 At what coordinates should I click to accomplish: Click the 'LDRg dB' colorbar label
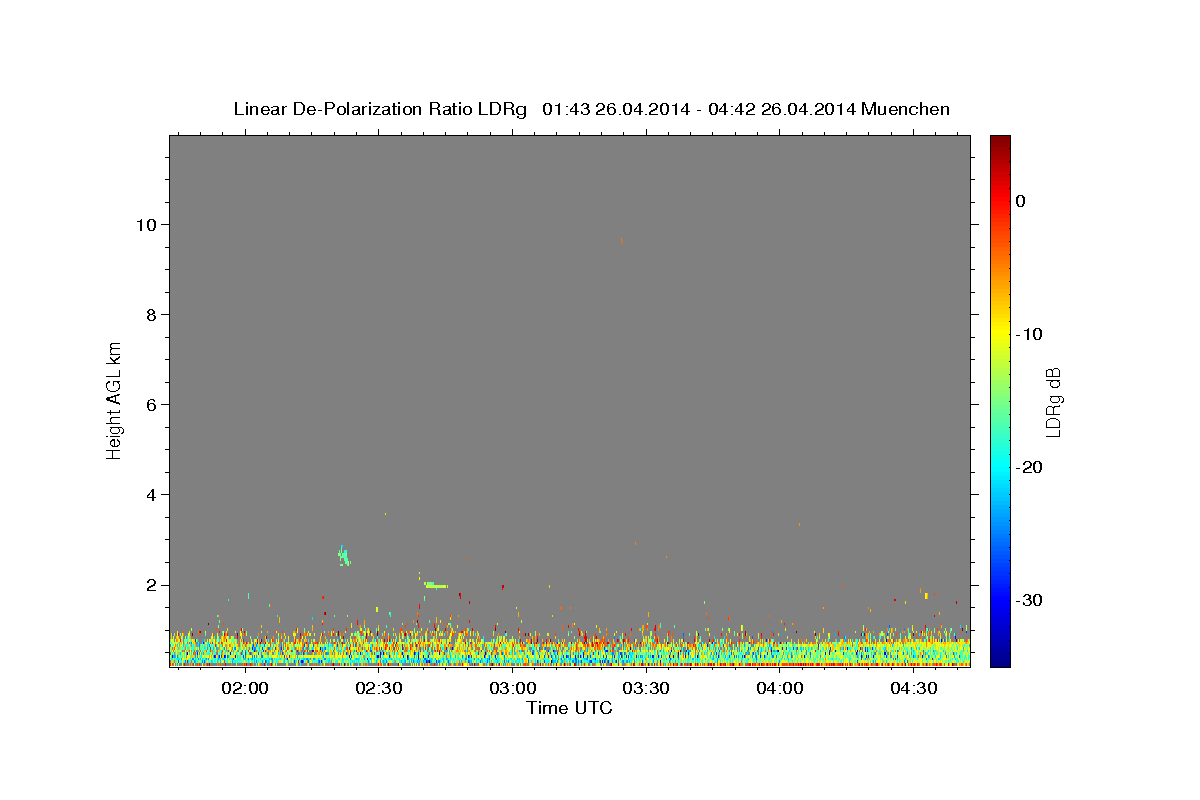tap(1053, 402)
